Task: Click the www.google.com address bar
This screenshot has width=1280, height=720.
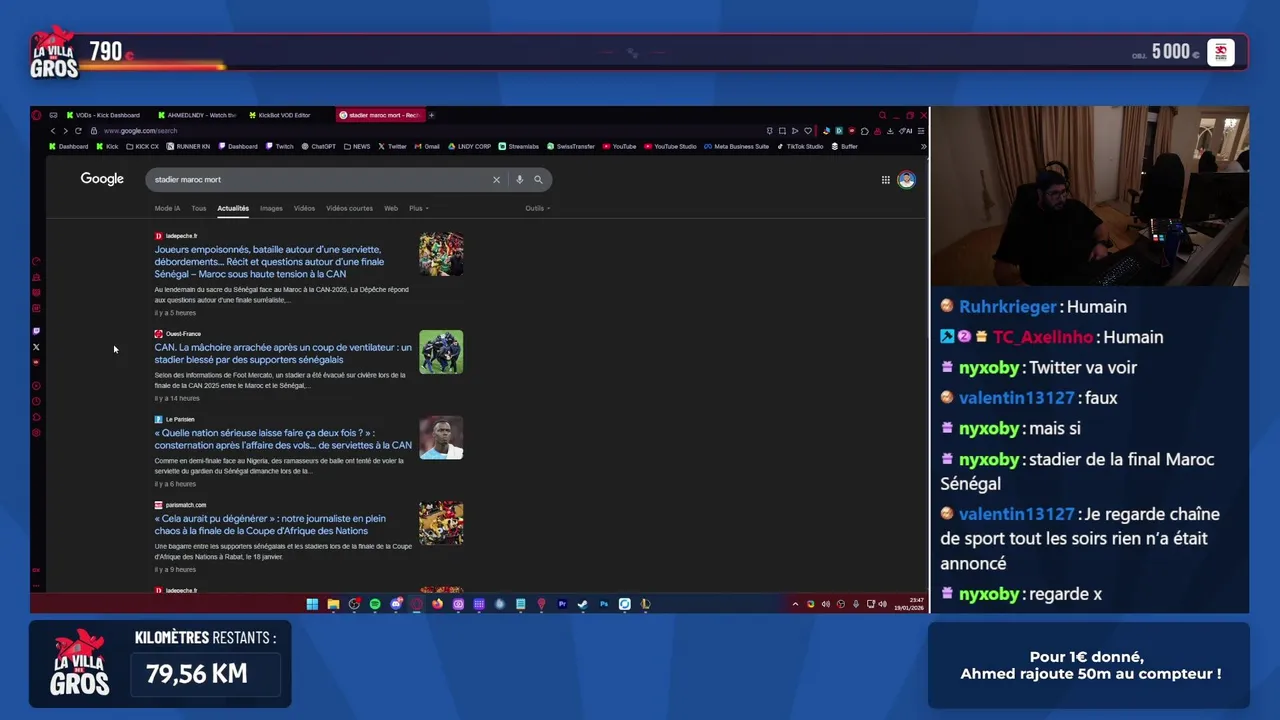Action: point(140,131)
